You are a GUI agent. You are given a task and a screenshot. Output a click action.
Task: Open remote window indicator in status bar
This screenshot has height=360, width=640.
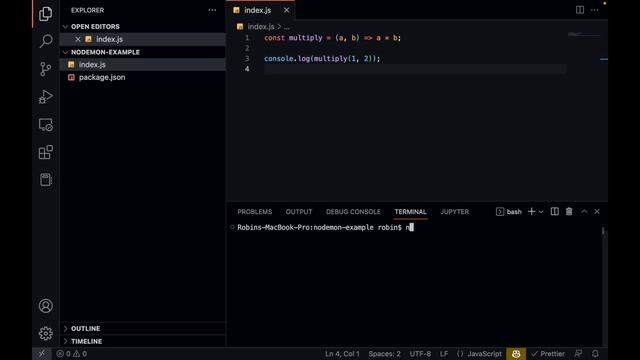click(x=42, y=353)
